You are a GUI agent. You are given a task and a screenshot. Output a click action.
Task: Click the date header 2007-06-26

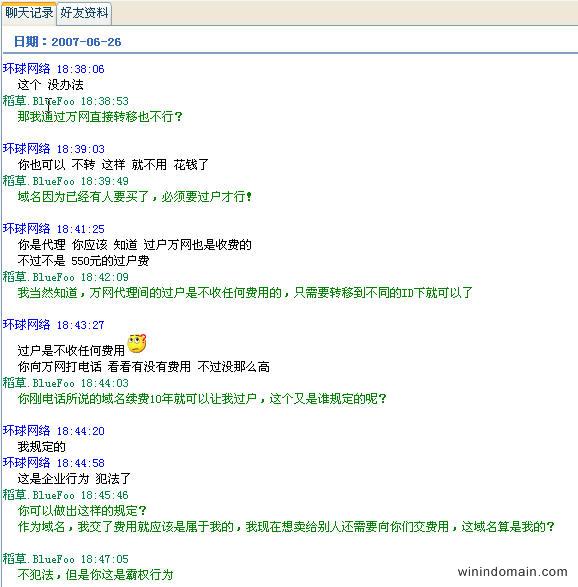click(x=67, y=42)
